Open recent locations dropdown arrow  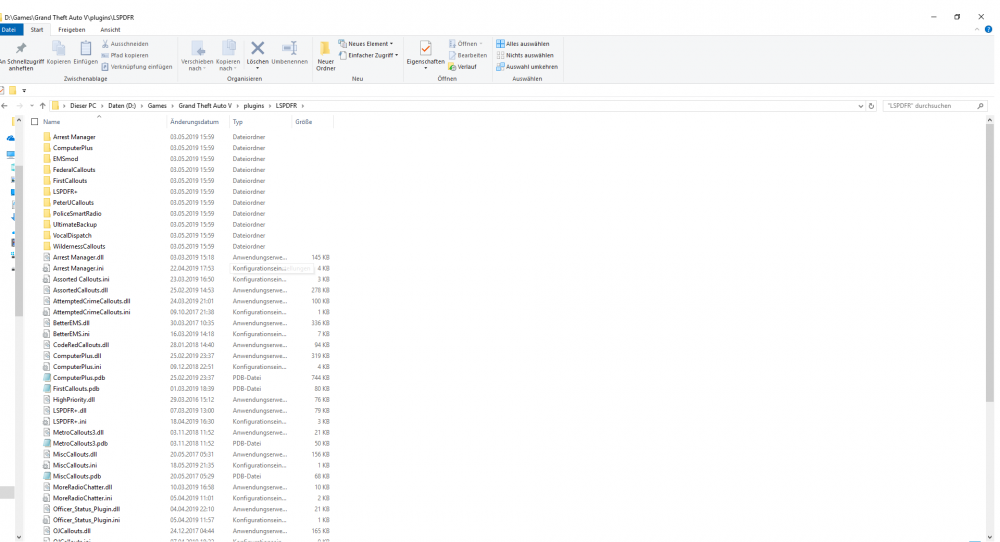click(x=32, y=106)
